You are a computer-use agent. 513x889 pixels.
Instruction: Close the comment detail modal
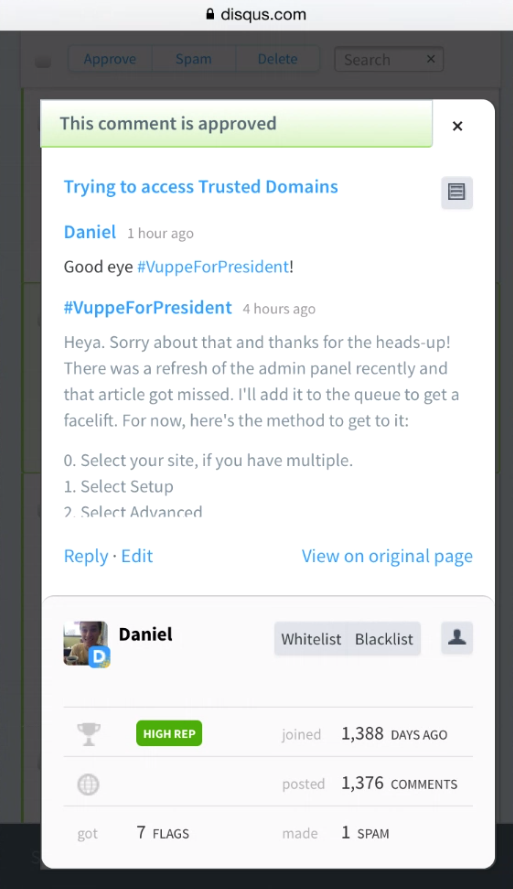[x=457, y=126]
